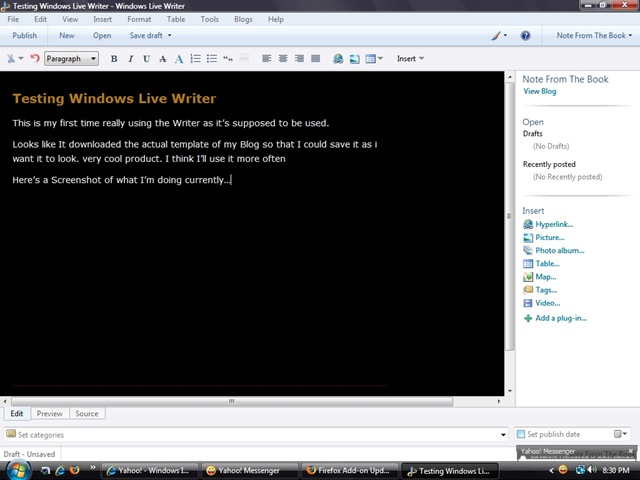Open the Windows Start orb
640x480 pixels.
(x=18, y=471)
